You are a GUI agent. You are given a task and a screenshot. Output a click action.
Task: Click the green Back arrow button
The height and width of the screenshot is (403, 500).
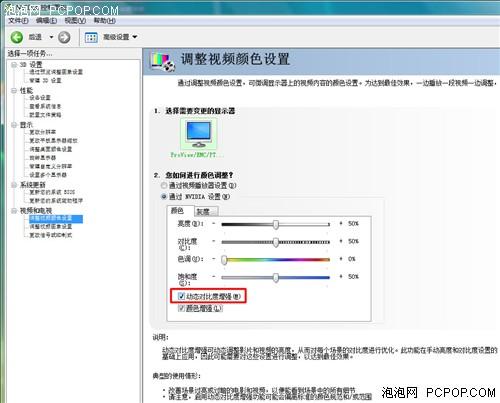(16, 37)
